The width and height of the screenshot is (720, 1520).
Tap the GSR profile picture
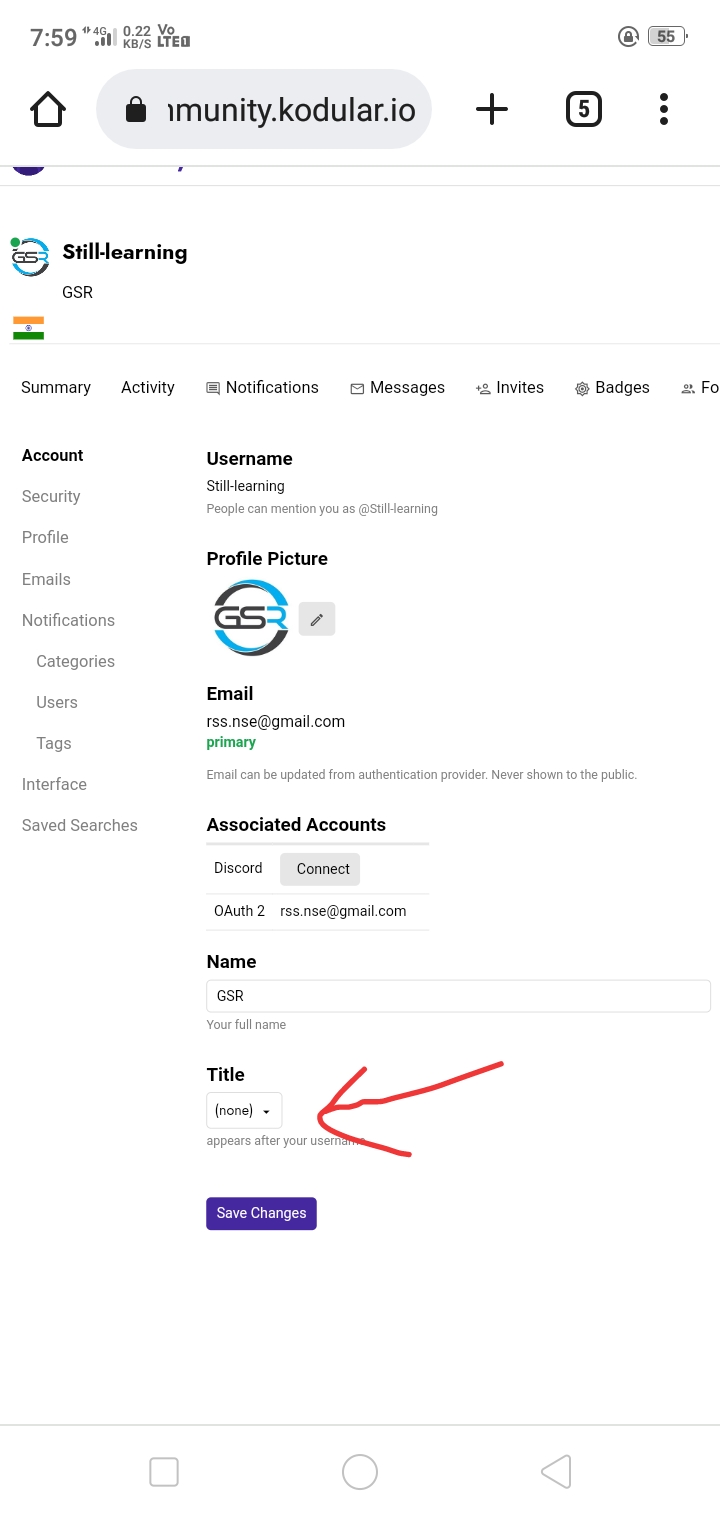coord(251,618)
